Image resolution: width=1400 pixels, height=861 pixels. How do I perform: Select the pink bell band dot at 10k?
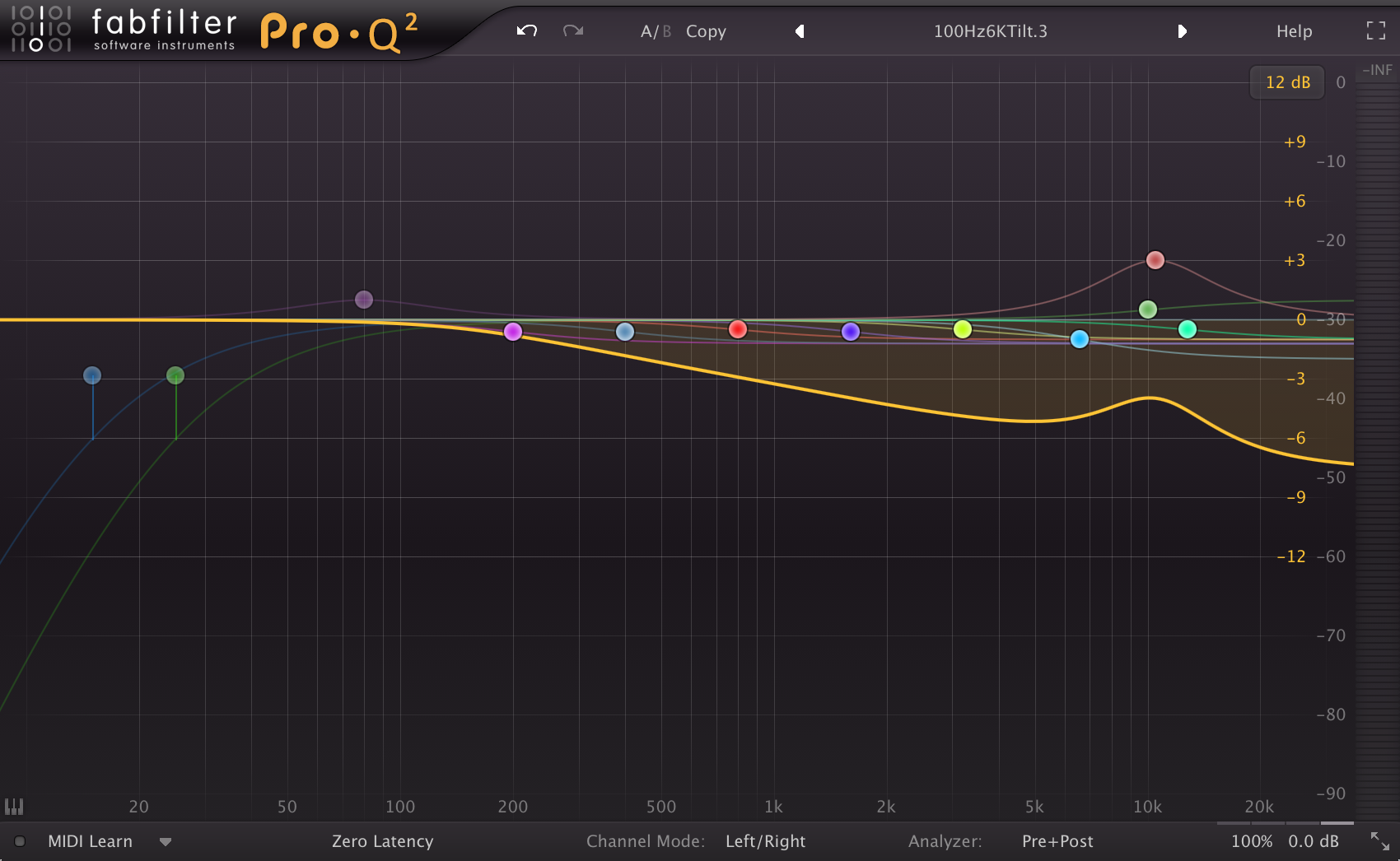coord(1155,260)
